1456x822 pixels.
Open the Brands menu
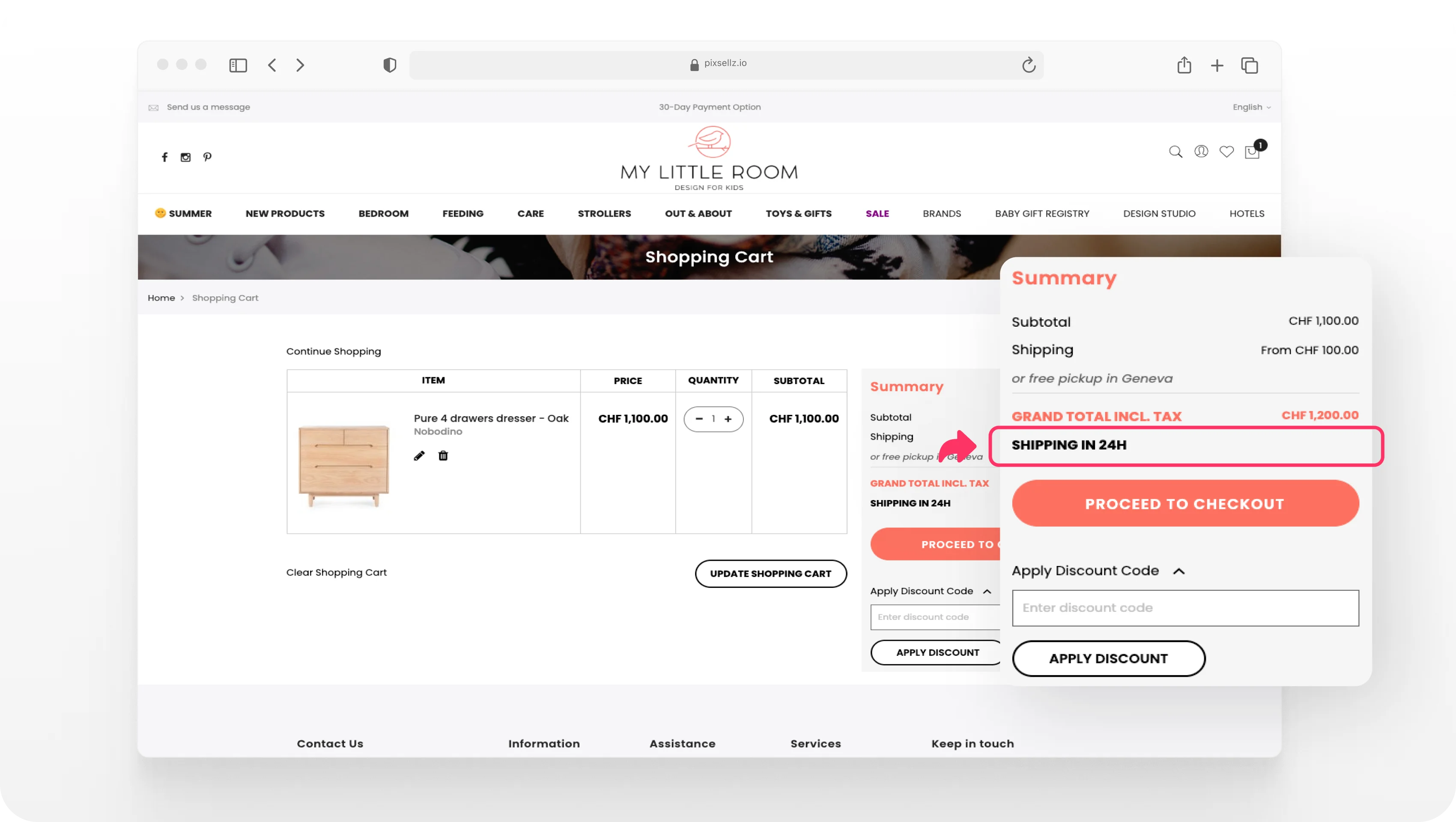tap(942, 214)
